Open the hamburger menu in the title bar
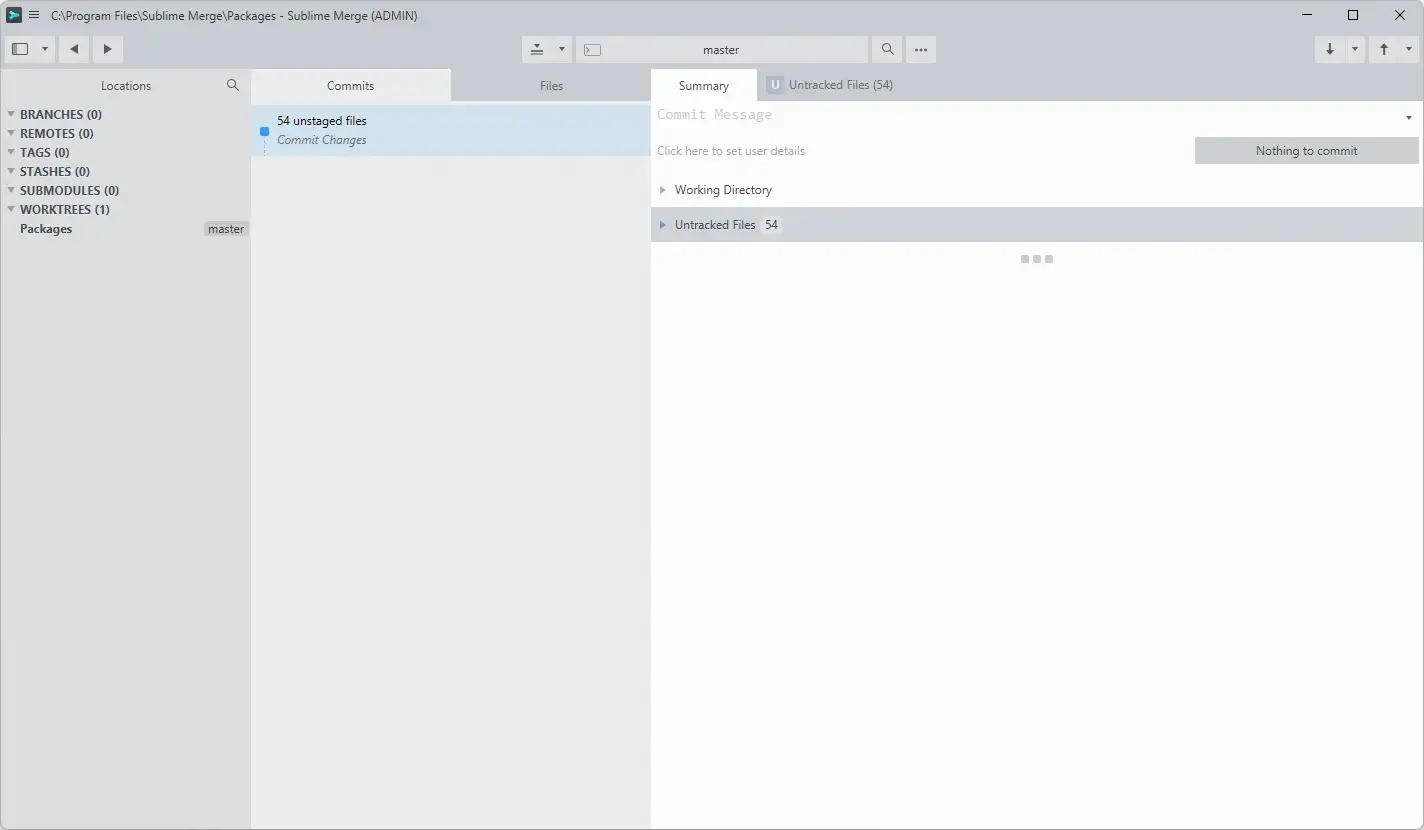 coord(34,15)
